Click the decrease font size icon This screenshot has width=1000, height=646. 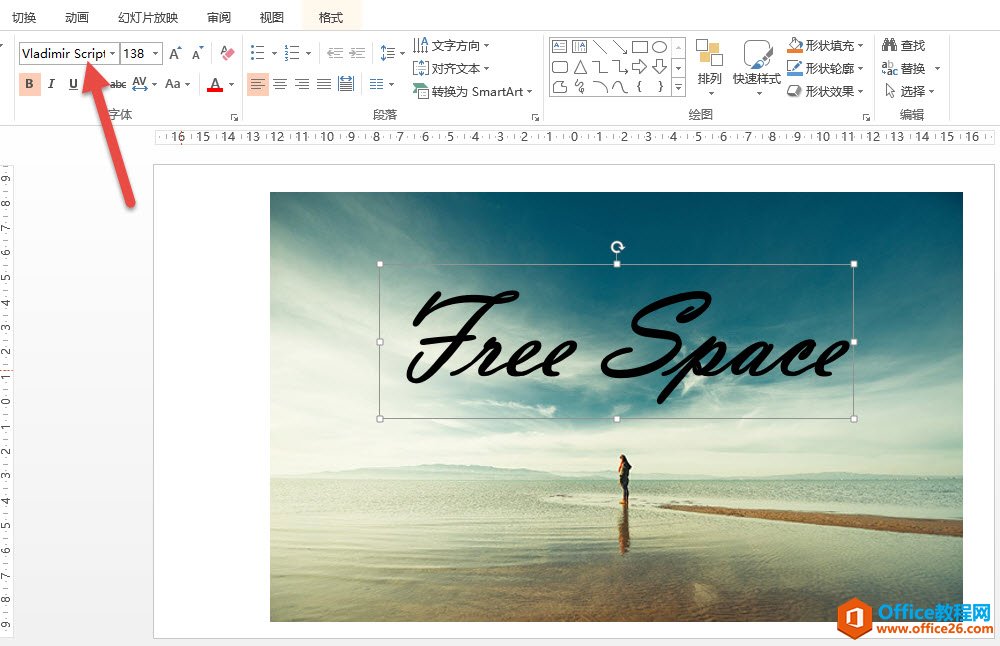click(198, 54)
